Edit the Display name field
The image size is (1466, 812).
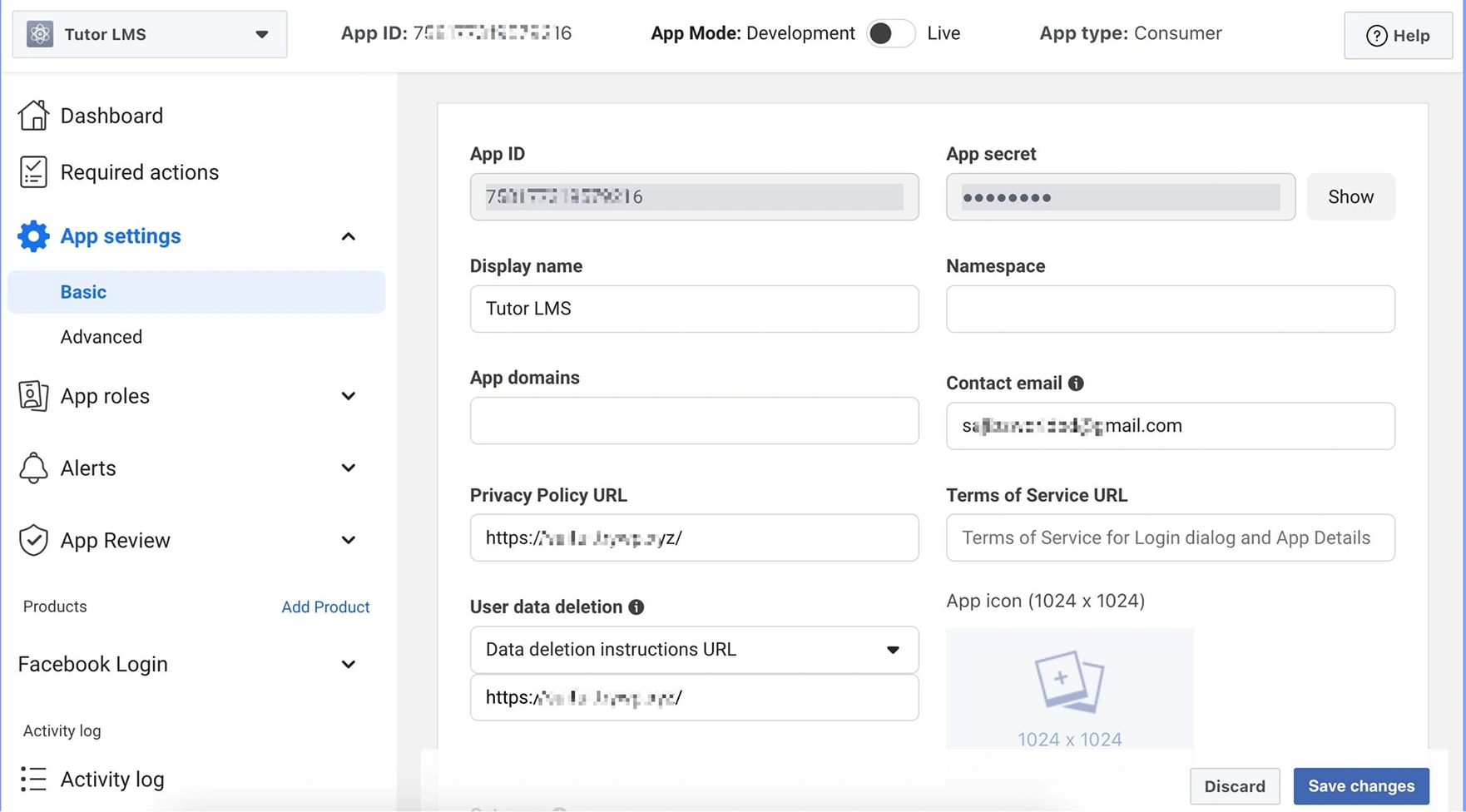(x=694, y=309)
